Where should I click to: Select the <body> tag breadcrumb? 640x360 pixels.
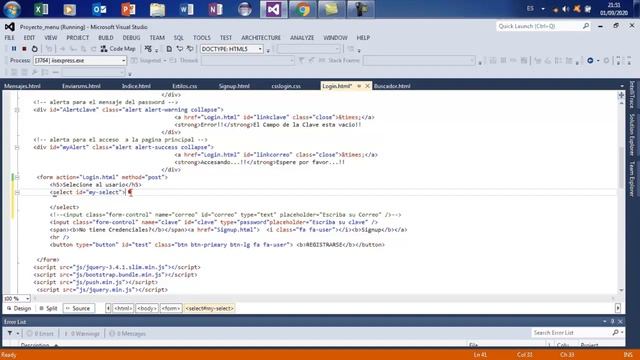(147, 309)
